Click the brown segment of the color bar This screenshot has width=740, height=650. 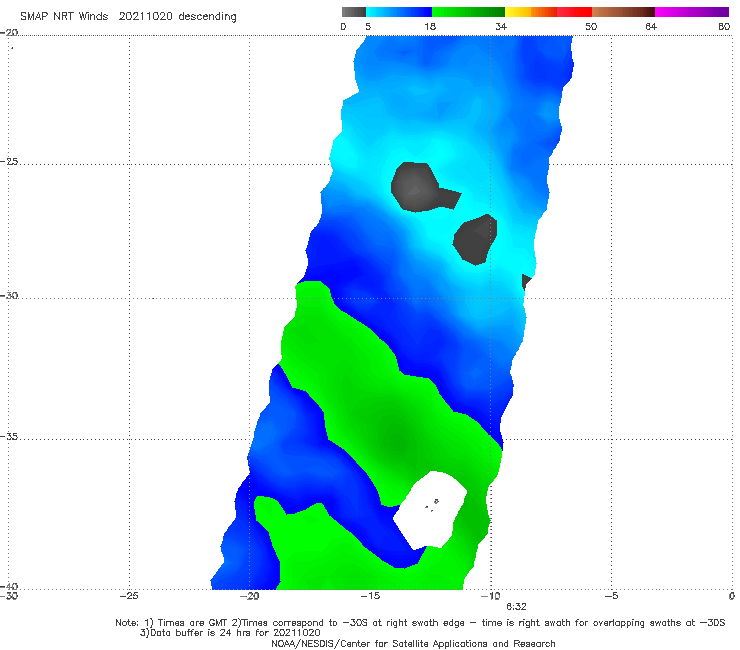(x=623, y=12)
